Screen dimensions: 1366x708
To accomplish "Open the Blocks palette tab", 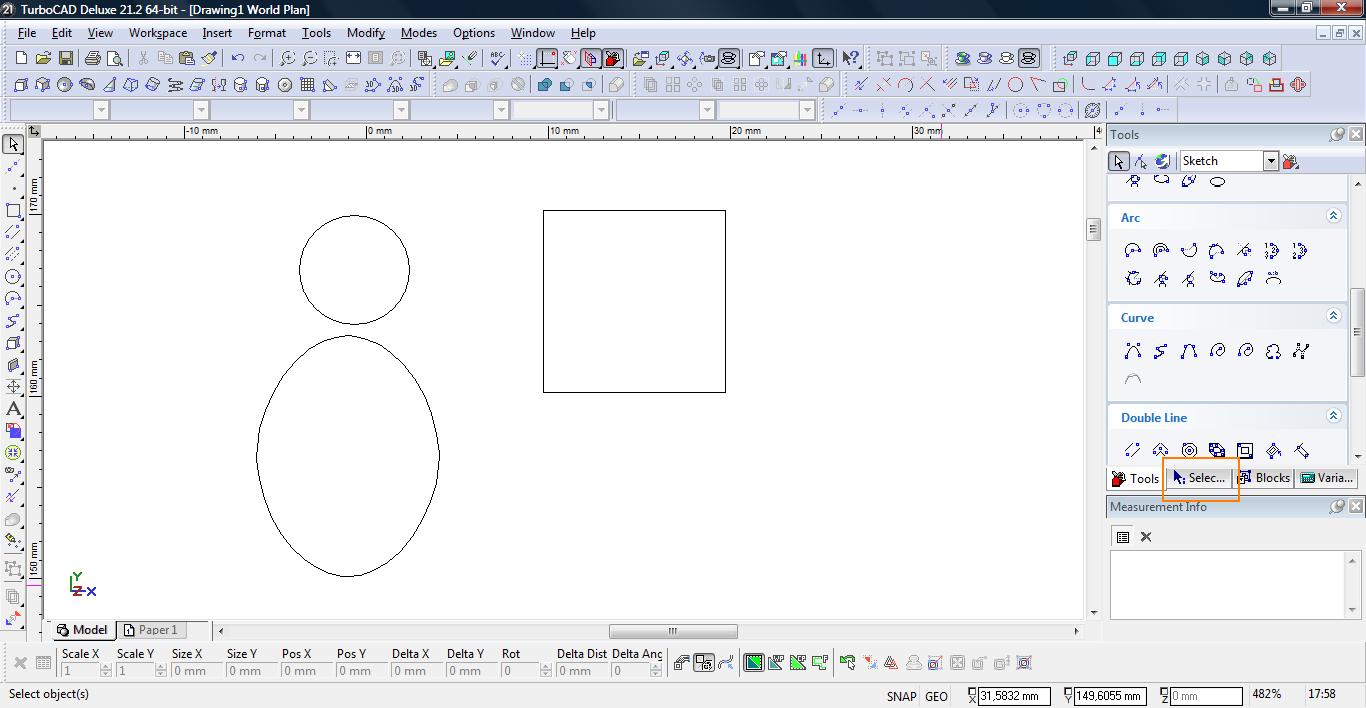I will tap(1264, 478).
